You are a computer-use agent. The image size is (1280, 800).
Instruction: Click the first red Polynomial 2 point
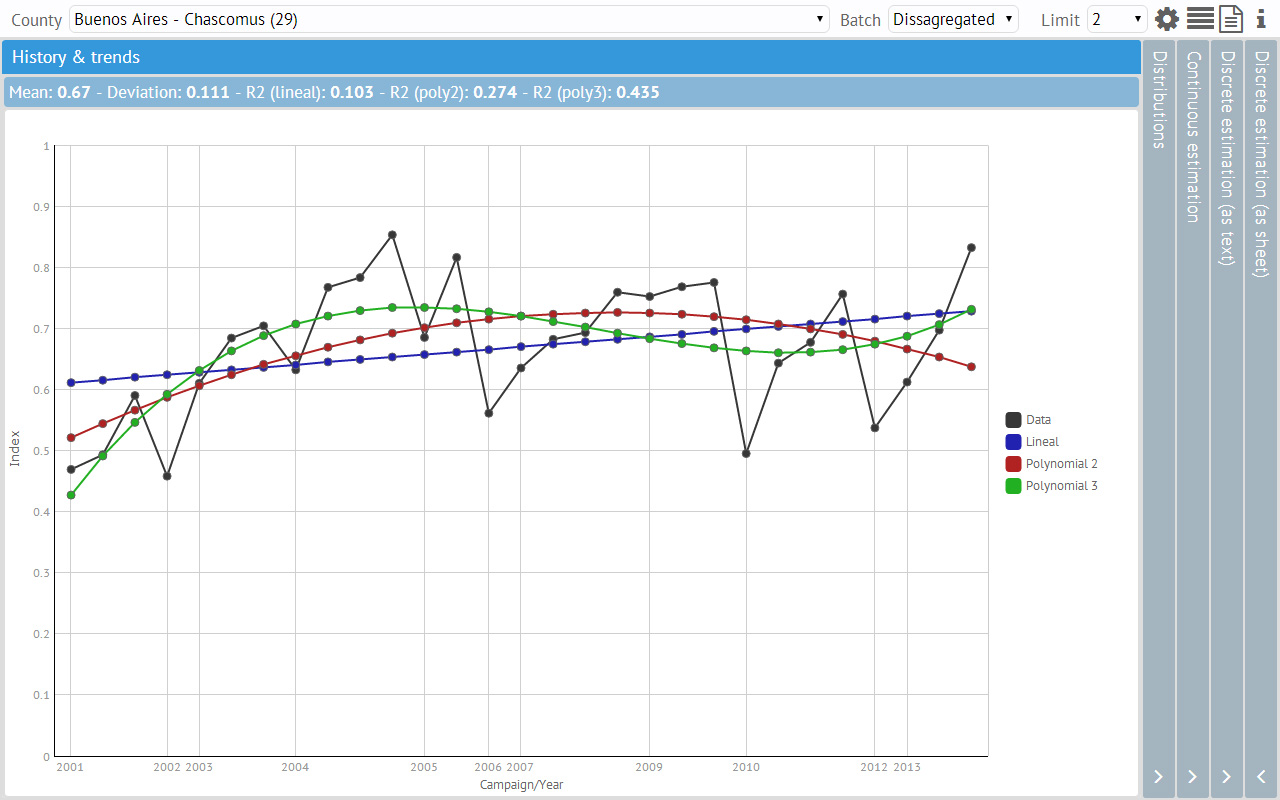click(x=71, y=438)
